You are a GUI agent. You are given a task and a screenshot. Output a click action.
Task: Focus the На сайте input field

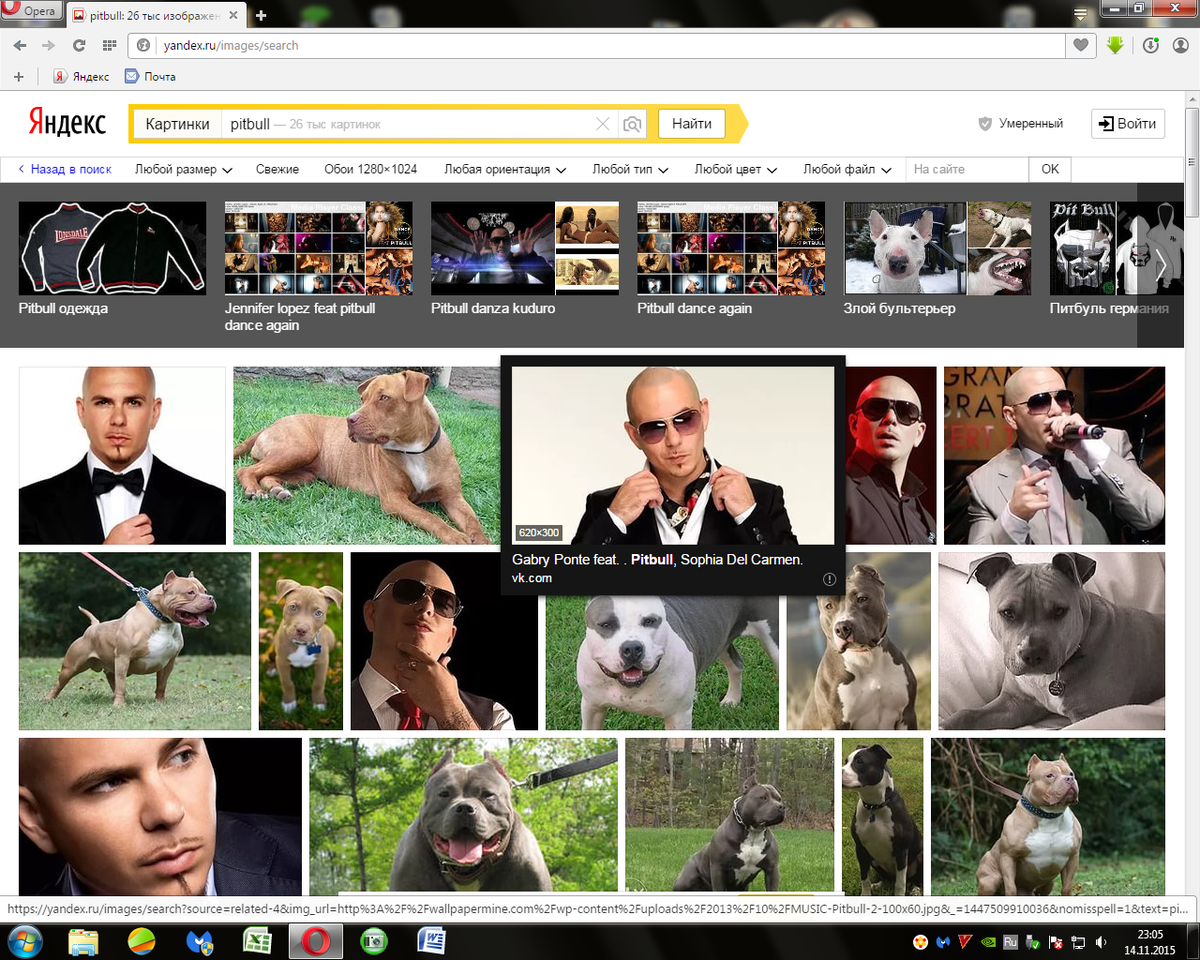[967, 169]
